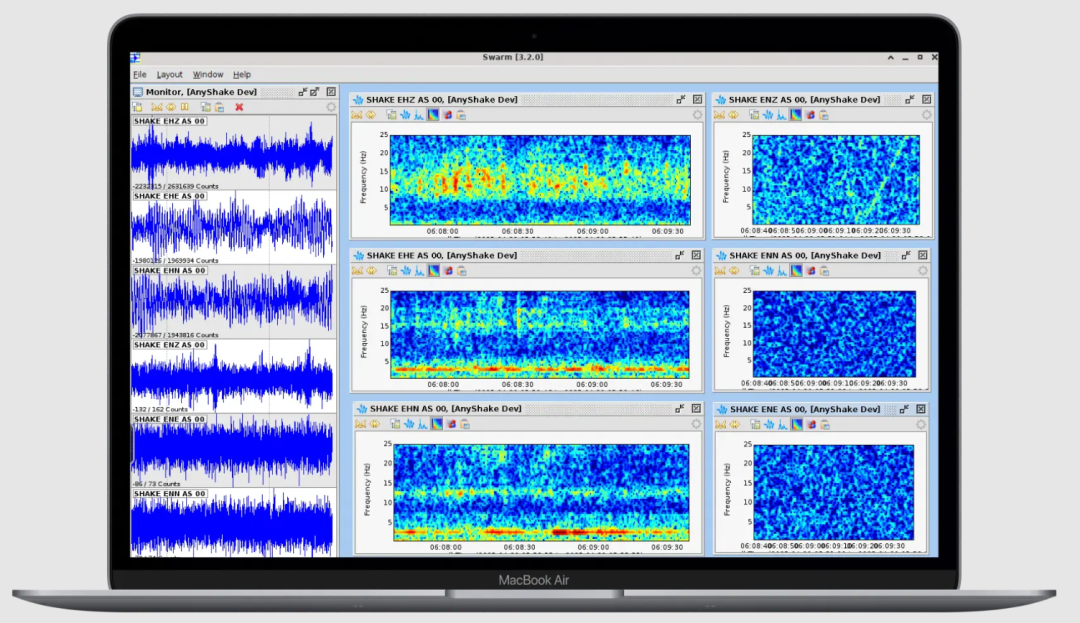Select spectrogram view in the SHAKE ENZ frame
This screenshot has height=623, width=1080.
796,115
